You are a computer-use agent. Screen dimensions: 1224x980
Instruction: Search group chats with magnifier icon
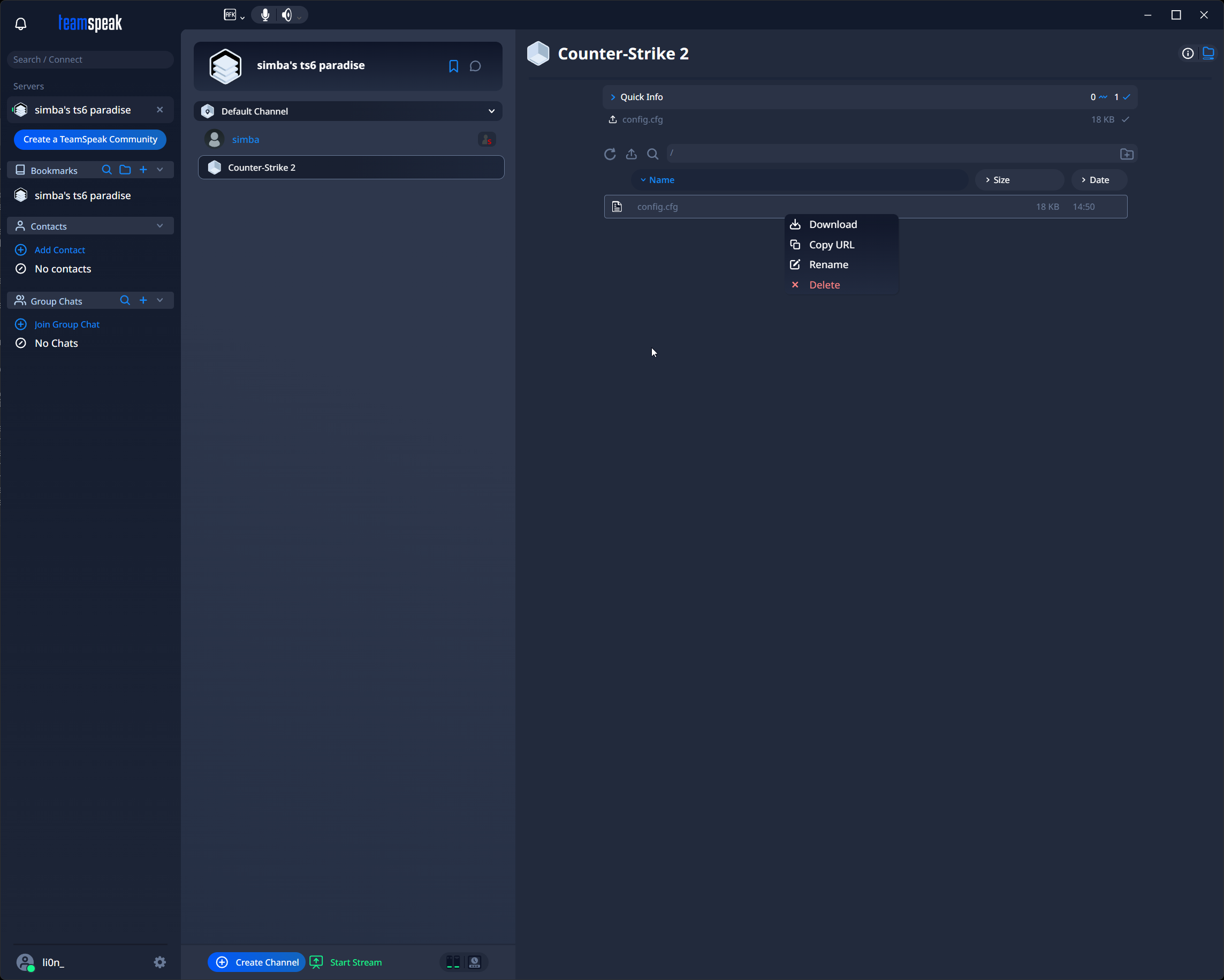tap(125, 300)
